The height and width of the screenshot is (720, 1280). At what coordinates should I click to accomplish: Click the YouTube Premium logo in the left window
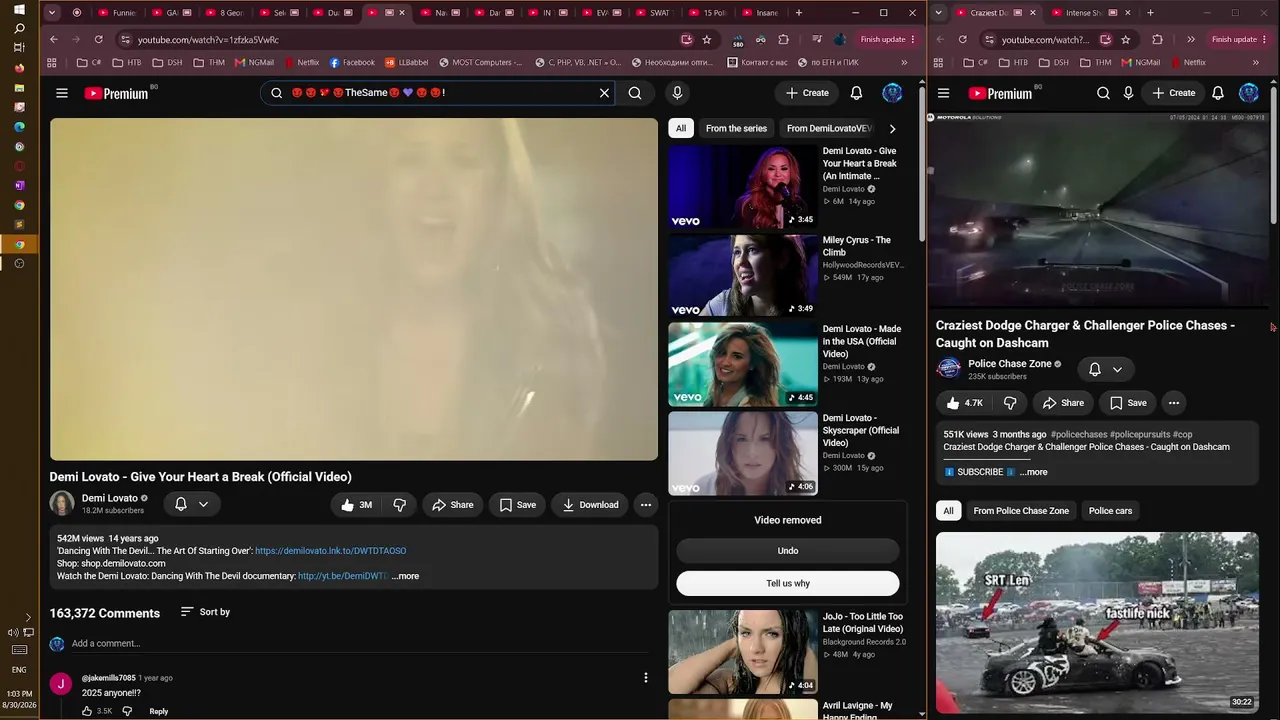pyautogui.click(x=116, y=93)
